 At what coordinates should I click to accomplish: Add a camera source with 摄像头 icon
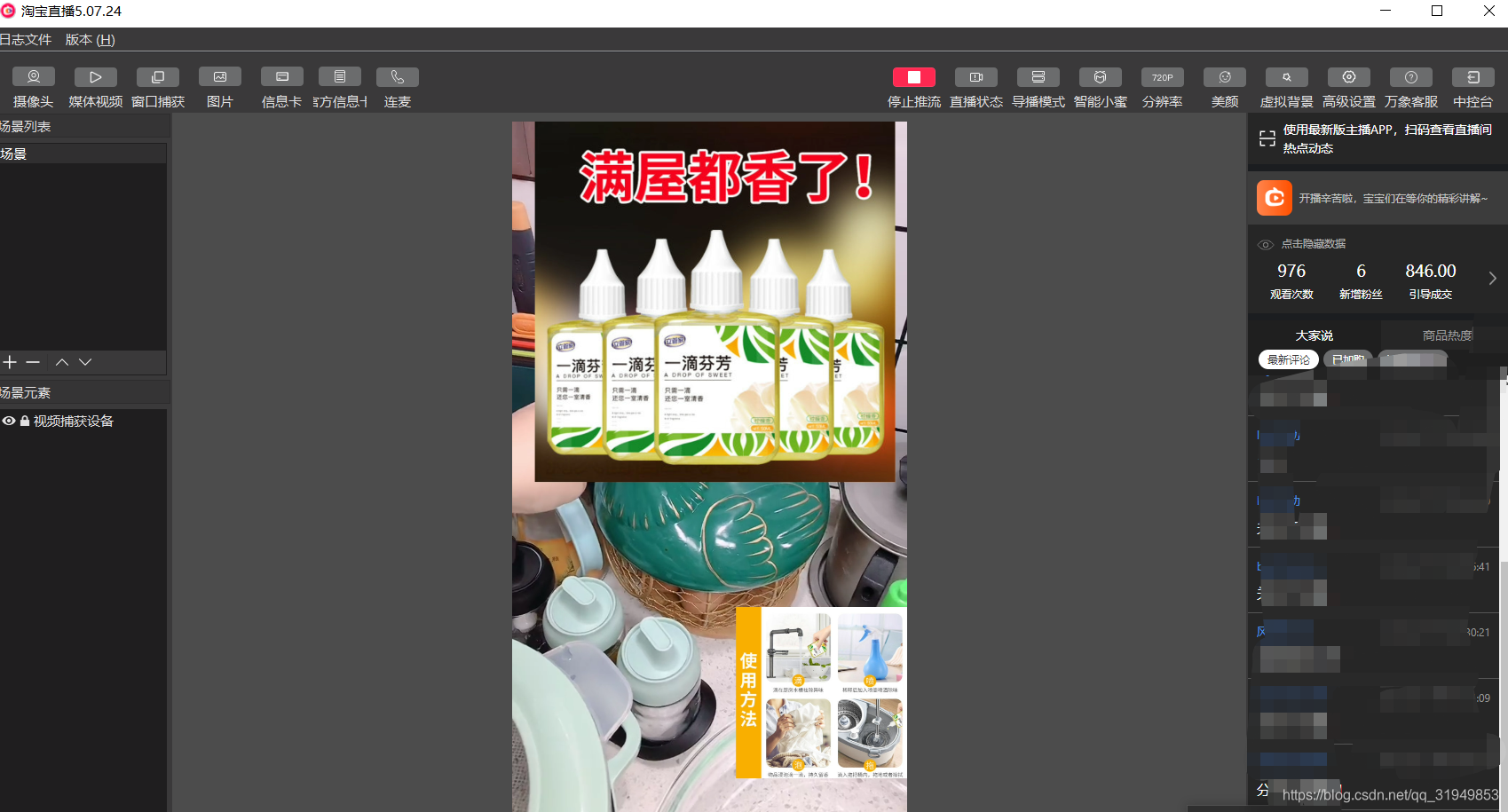tap(34, 77)
